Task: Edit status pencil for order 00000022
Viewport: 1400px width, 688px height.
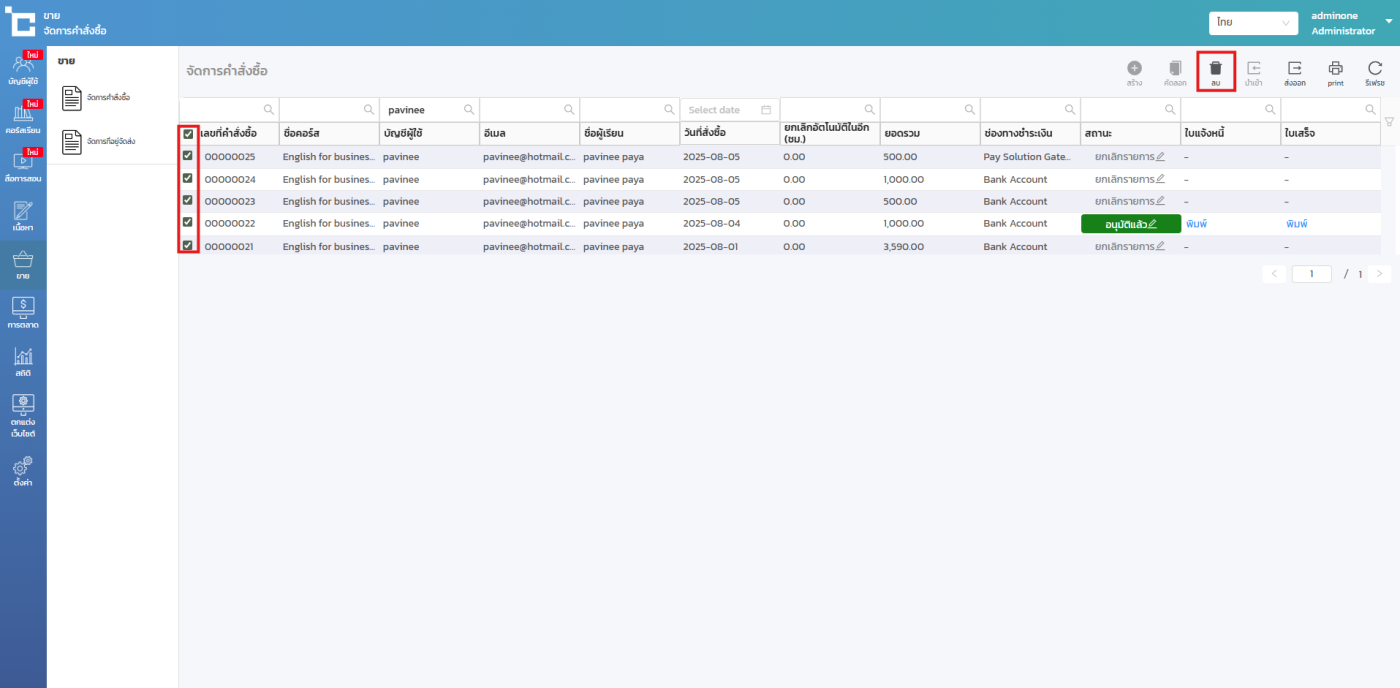Action: [x=1152, y=224]
